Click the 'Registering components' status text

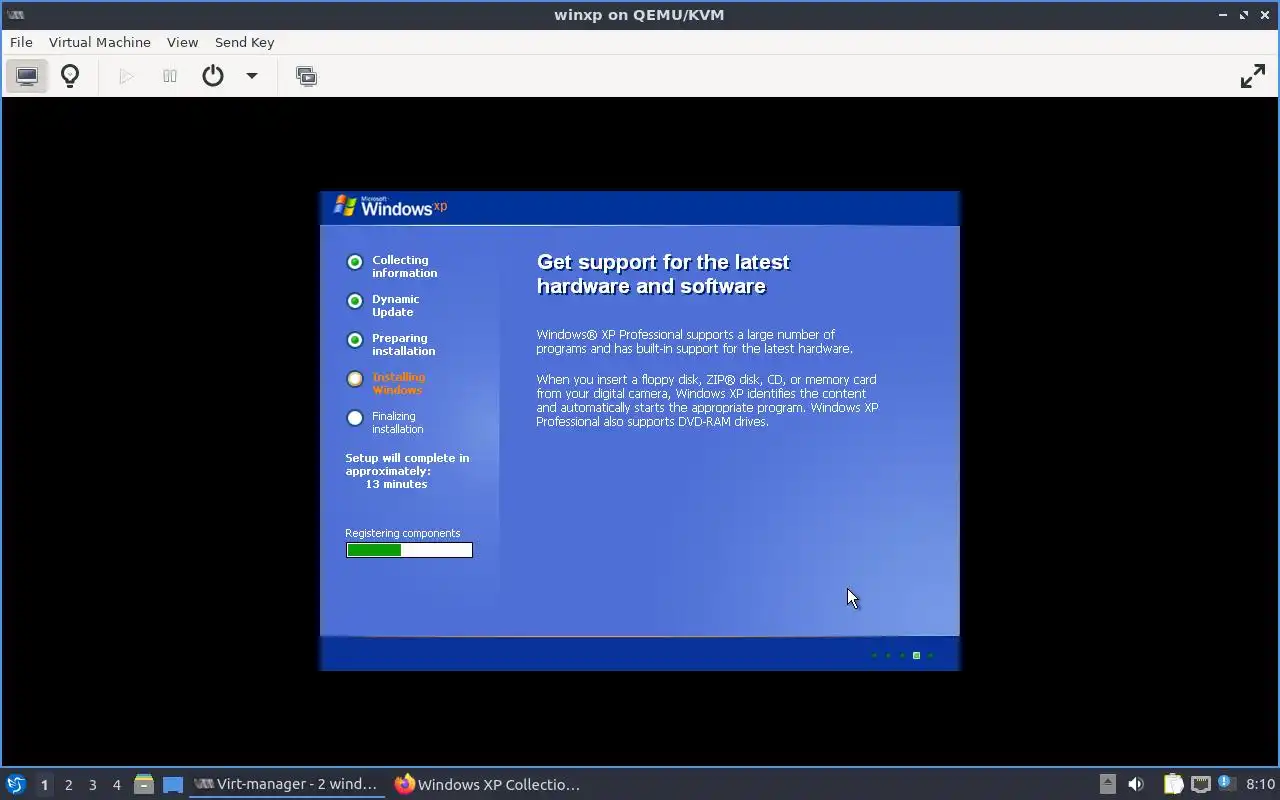(x=402, y=533)
